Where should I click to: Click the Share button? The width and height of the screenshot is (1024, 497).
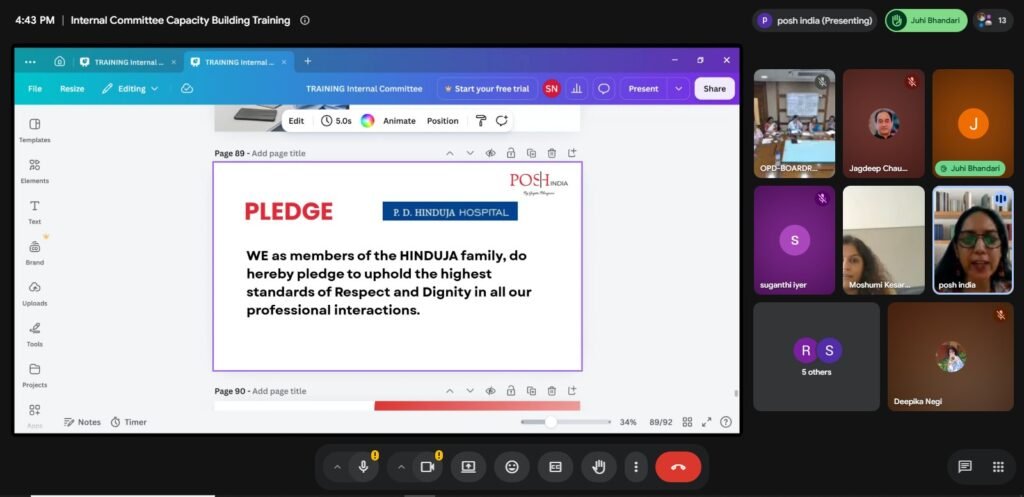pos(714,89)
